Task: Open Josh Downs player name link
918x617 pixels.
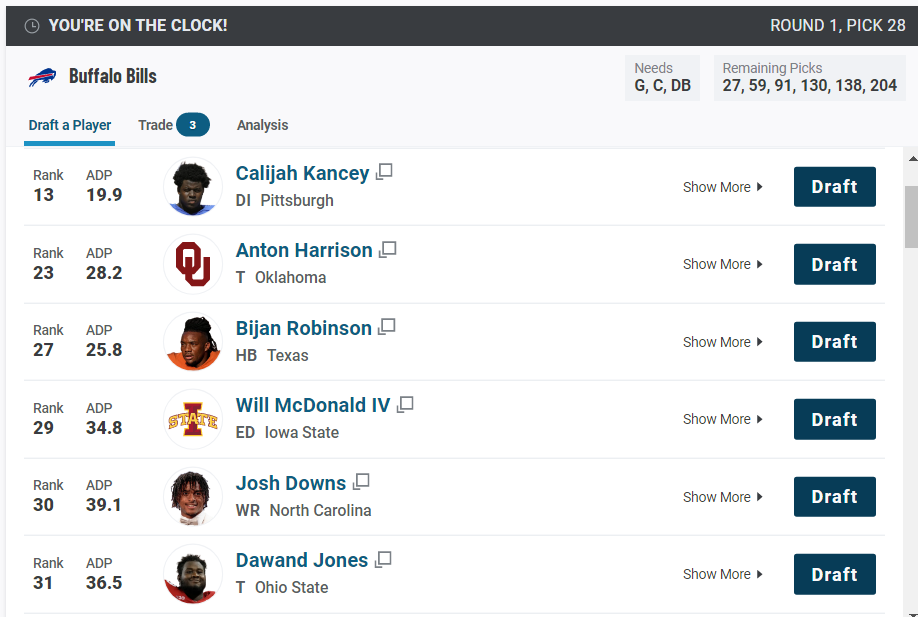Action: click(291, 483)
